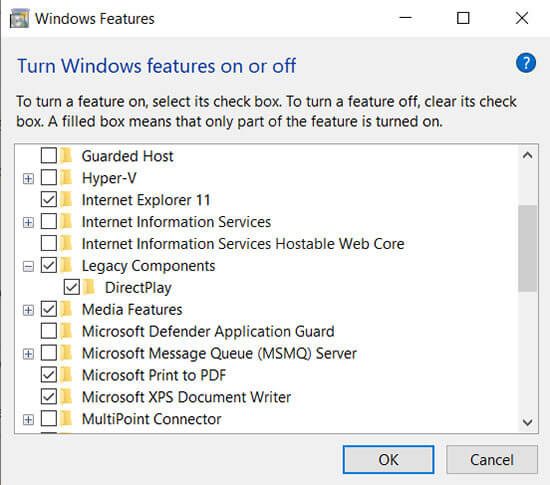Click folder icon beside Microsoft XPS Document Writer

[x=66, y=397]
